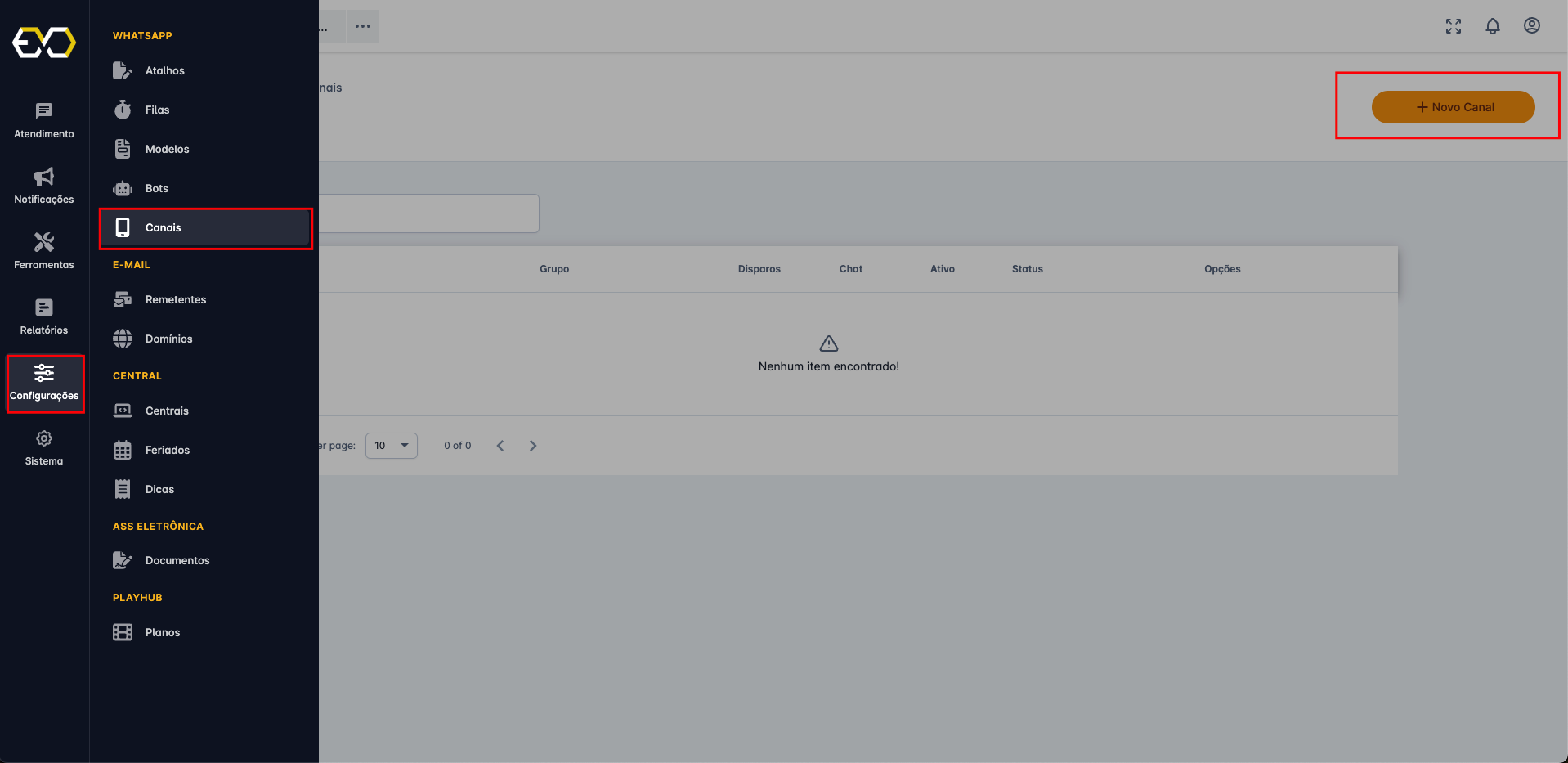Viewport: 1568px width, 763px height.
Task: Open the Sistema gear icon
Action: point(44,439)
